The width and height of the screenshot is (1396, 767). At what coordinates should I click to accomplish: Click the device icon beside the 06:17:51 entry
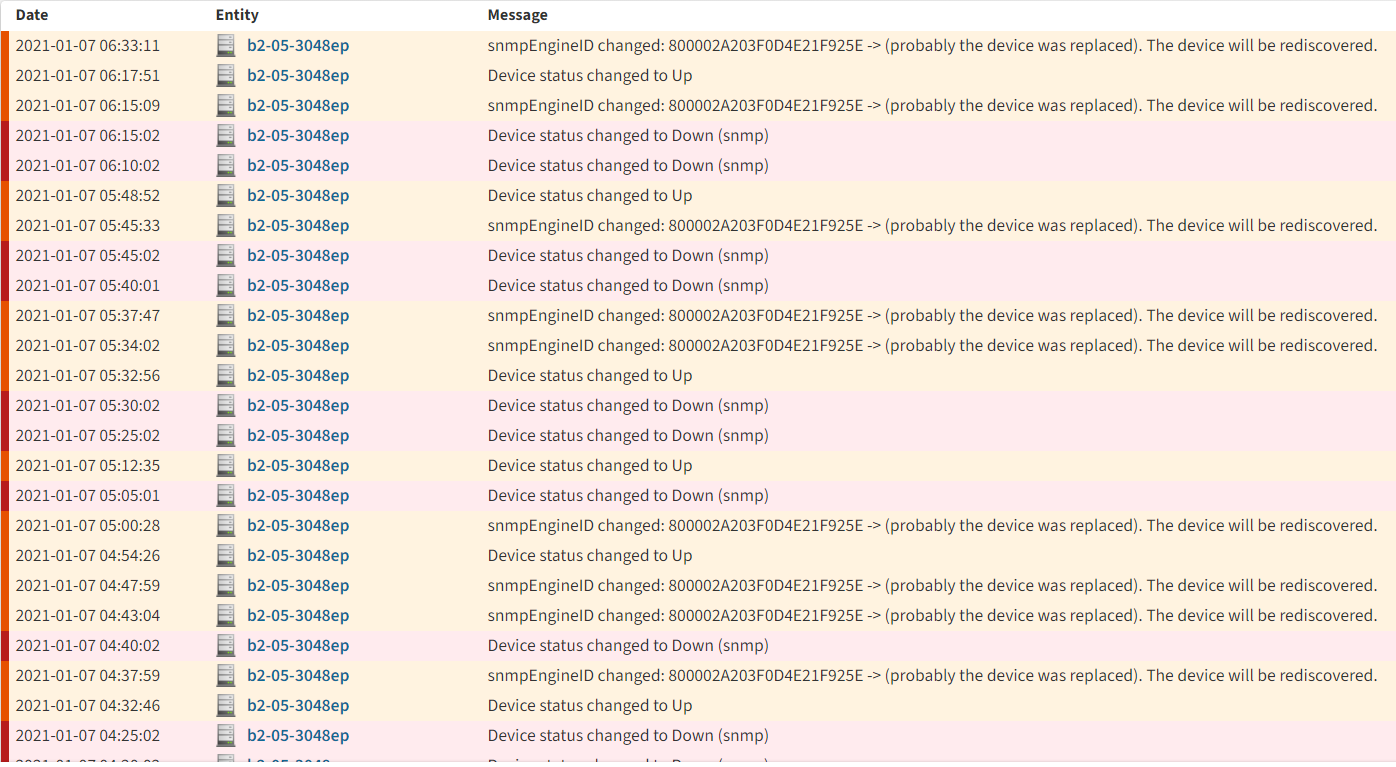click(x=226, y=76)
